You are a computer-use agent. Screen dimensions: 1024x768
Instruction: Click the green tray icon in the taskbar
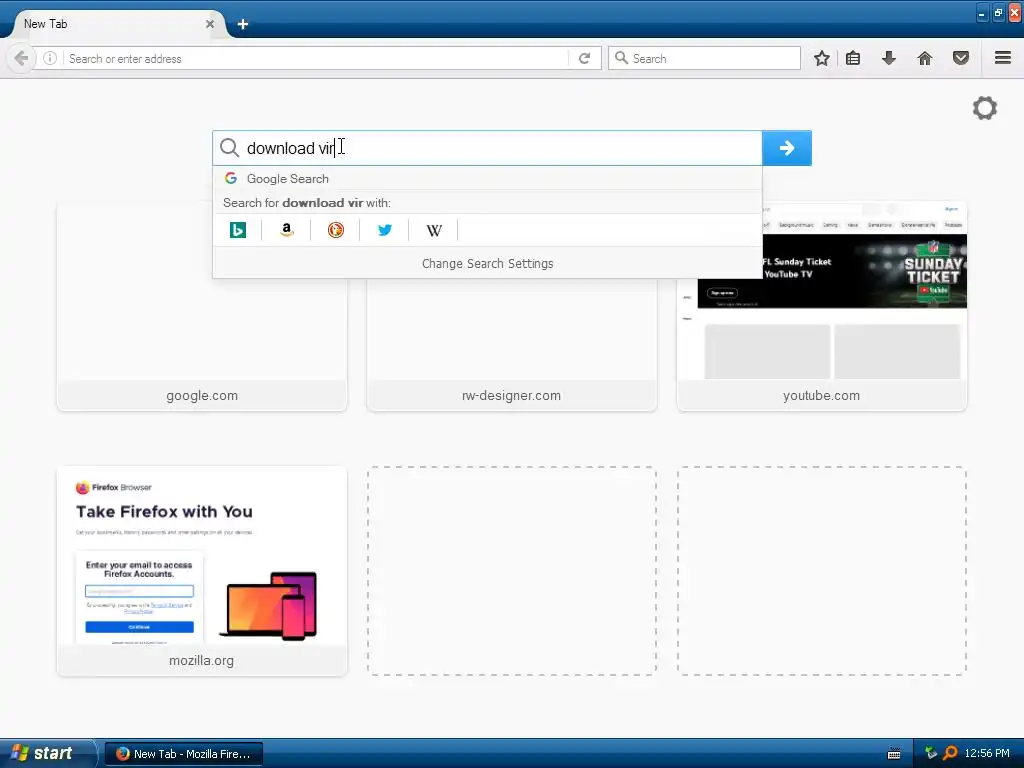tap(931, 753)
